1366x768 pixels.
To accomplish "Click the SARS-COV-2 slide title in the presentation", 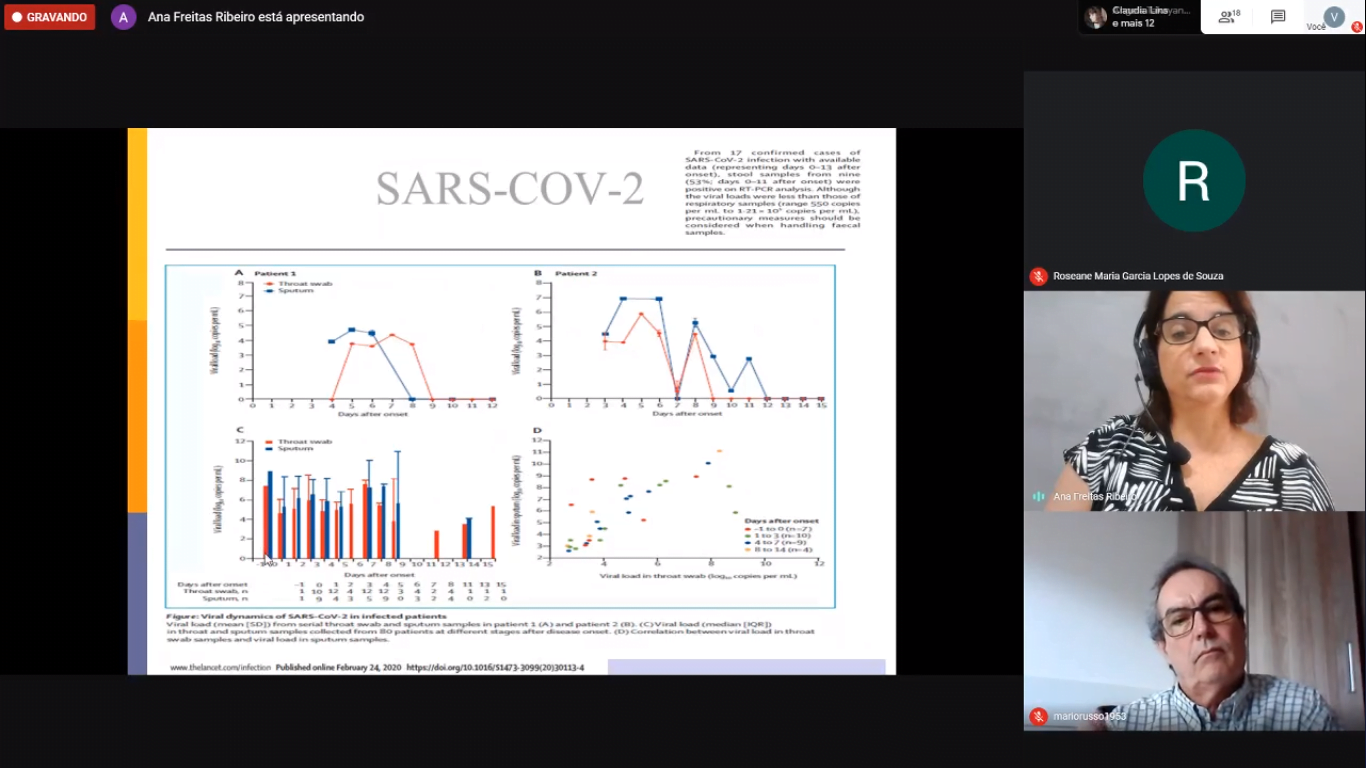I will pyautogui.click(x=509, y=188).
